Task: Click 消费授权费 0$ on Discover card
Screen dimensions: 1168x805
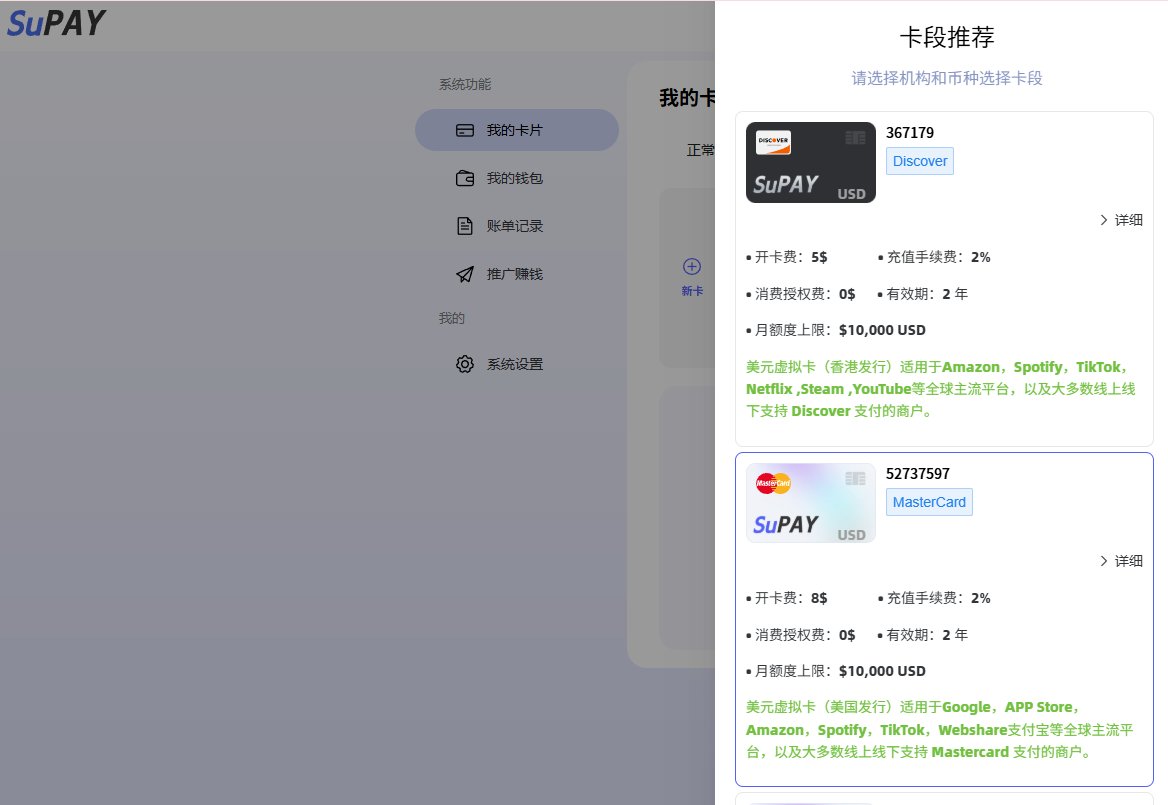Action: (801, 294)
